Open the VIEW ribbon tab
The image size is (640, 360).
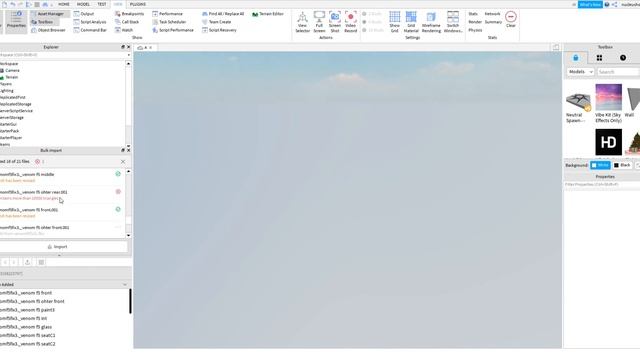pyautogui.click(x=118, y=4)
